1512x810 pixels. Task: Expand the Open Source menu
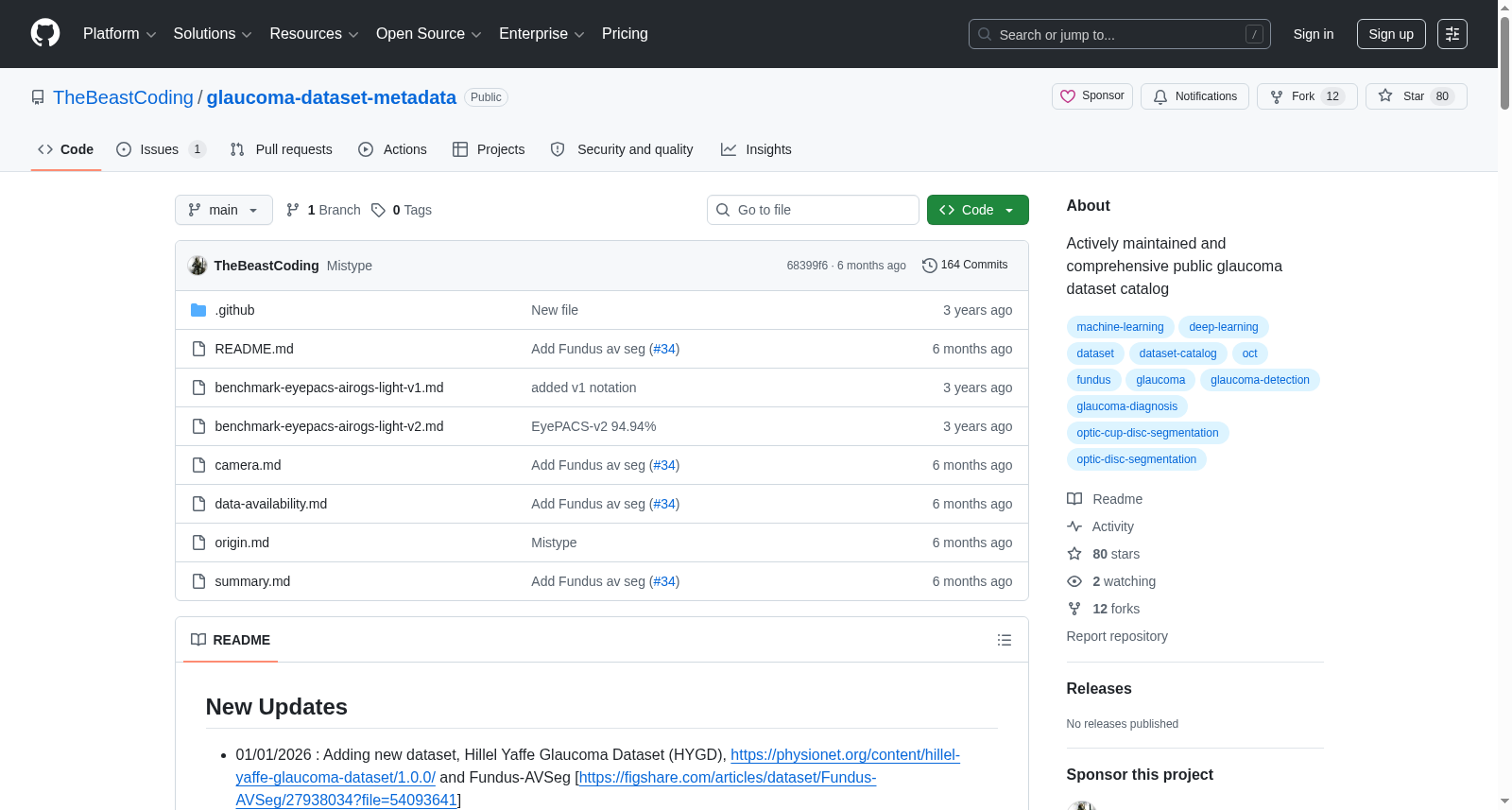[x=429, y=34]
